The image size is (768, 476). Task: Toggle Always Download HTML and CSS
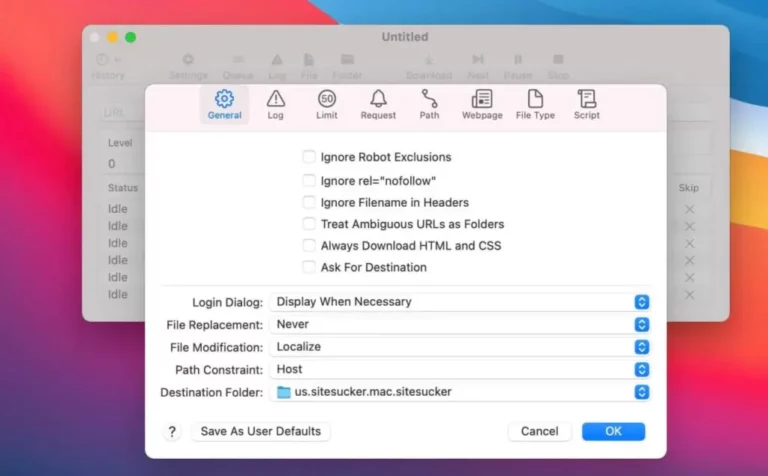pos(309,245)
